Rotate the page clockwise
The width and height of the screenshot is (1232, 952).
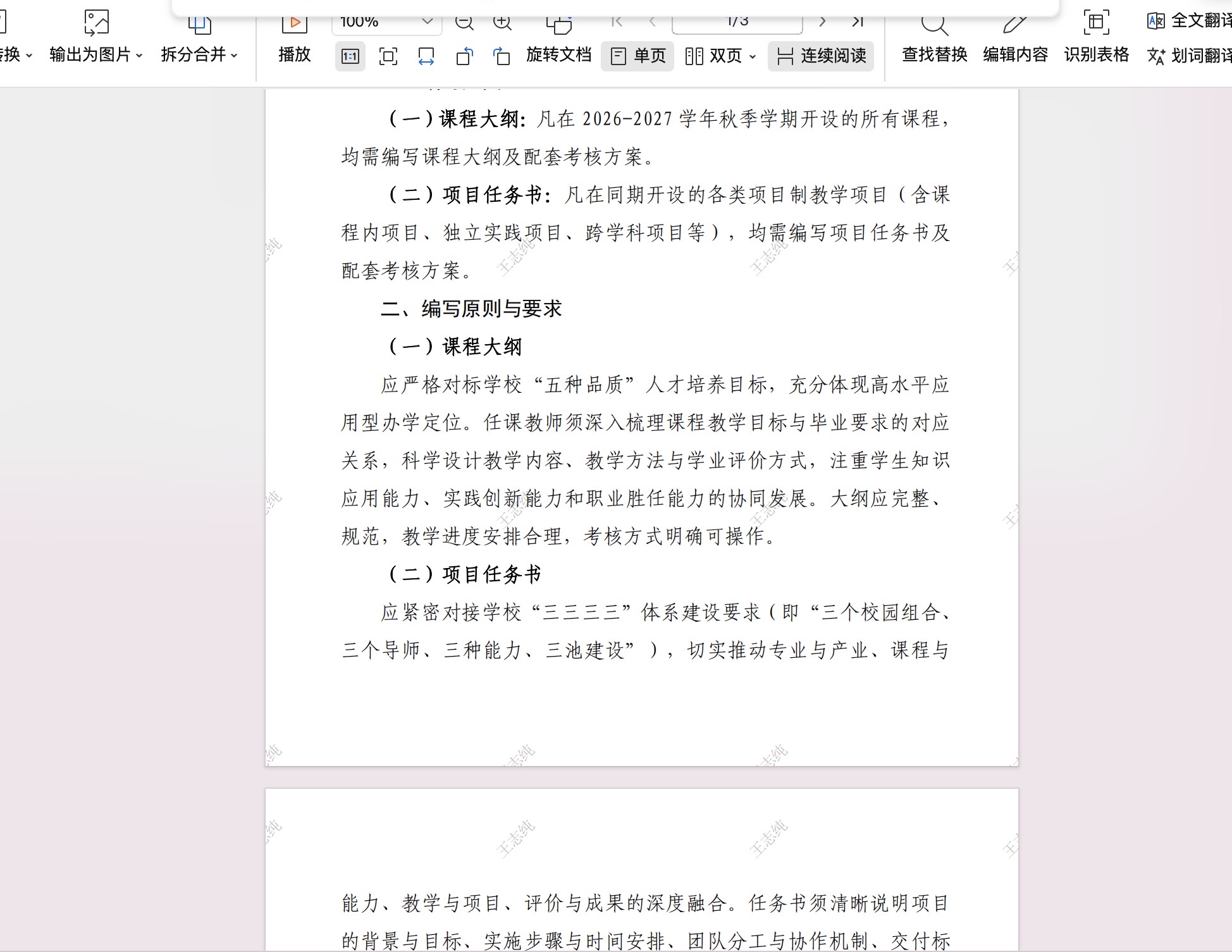tap(502, 56)
